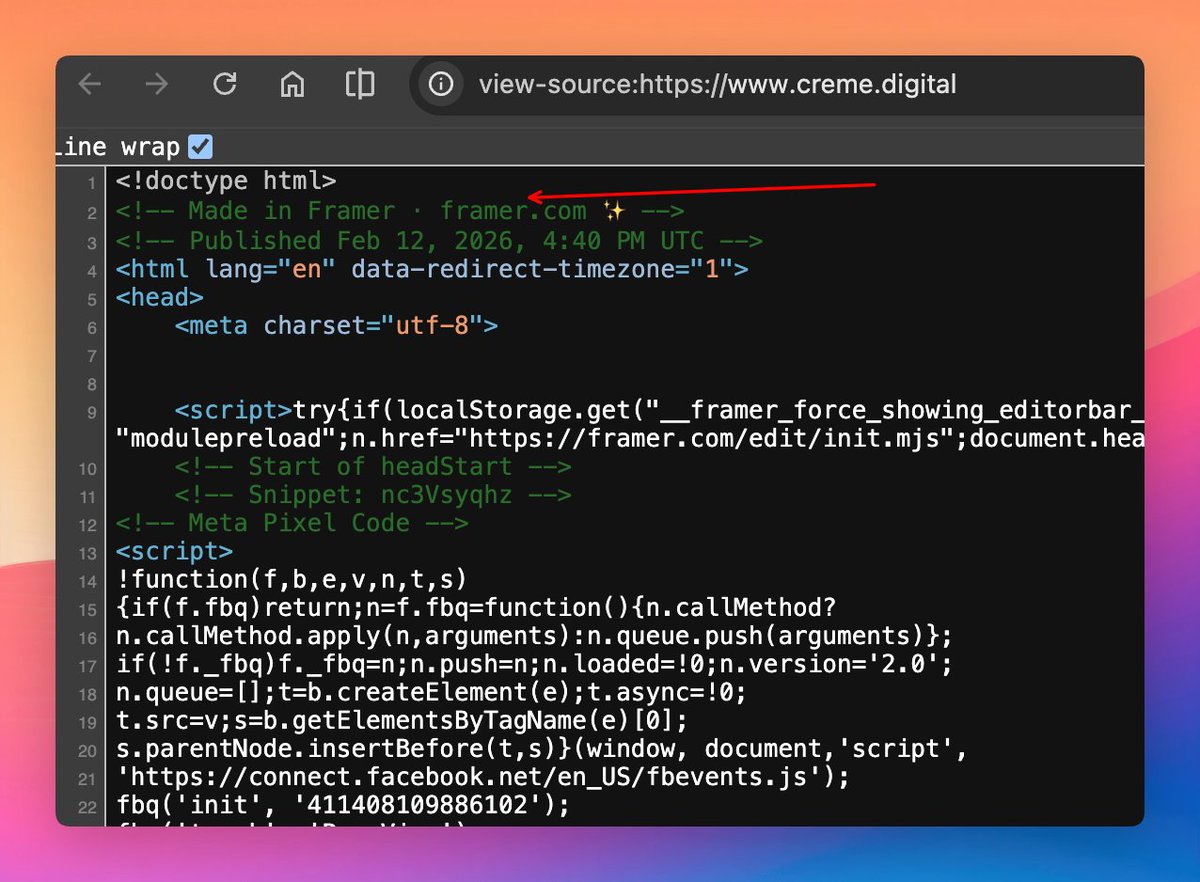Image resolution: width=1200 pixels, height=882 pixels.
Task: Click the 'Meta Pixel Code' comment
Action: tap(292, 523)
